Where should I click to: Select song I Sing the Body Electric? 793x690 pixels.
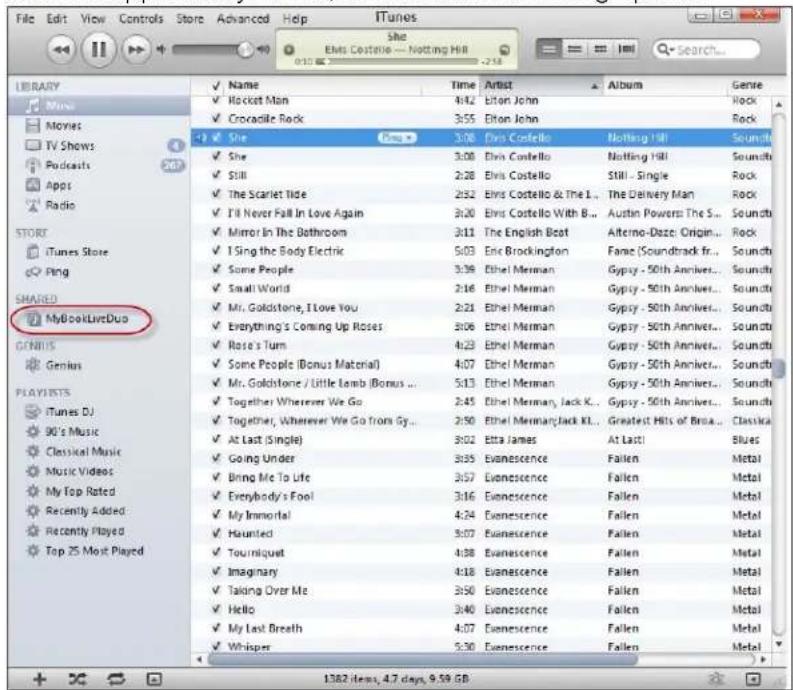286,251
